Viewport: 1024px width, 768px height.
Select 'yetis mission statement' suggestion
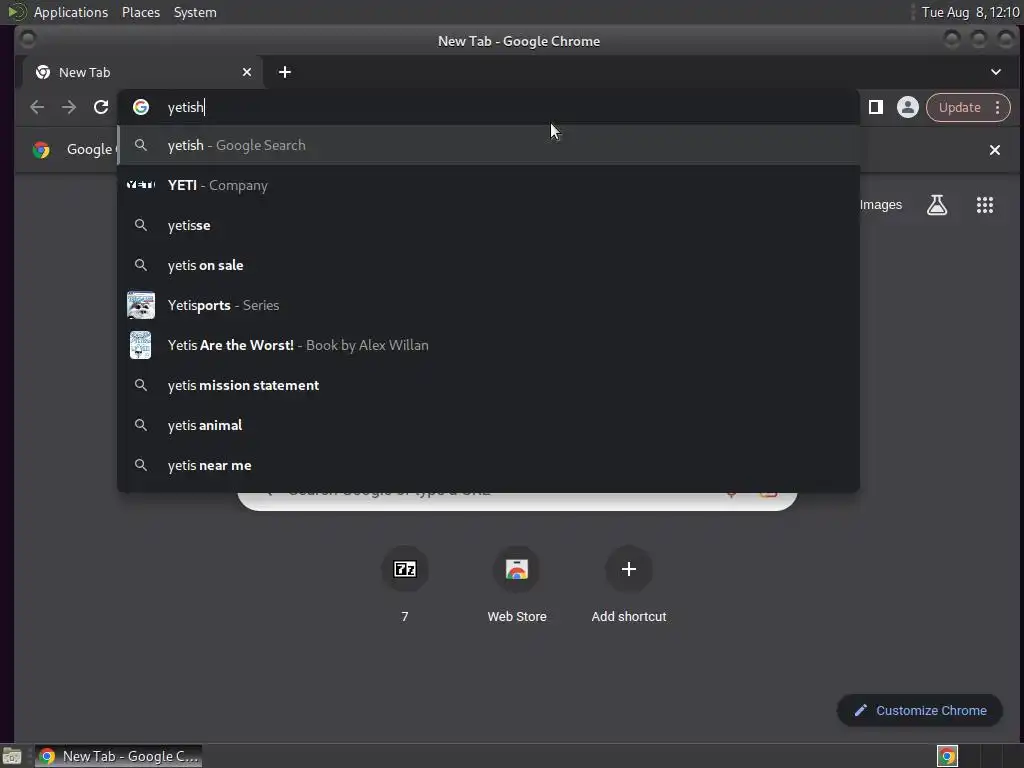click(488, 385)
